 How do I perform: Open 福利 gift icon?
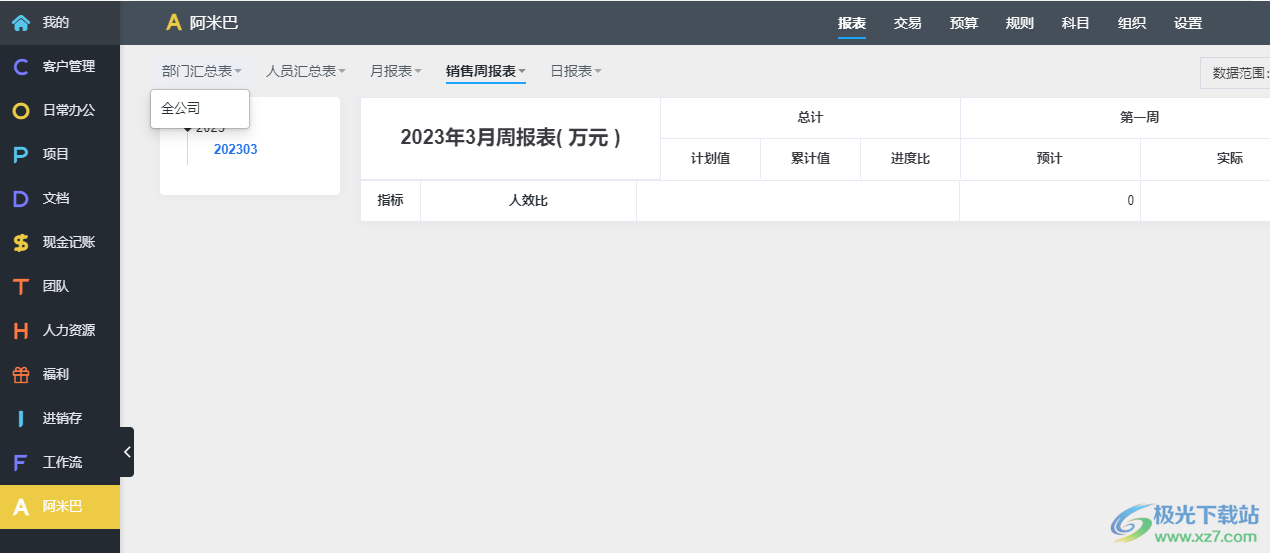pyautogui.click(x=20, y=374)
